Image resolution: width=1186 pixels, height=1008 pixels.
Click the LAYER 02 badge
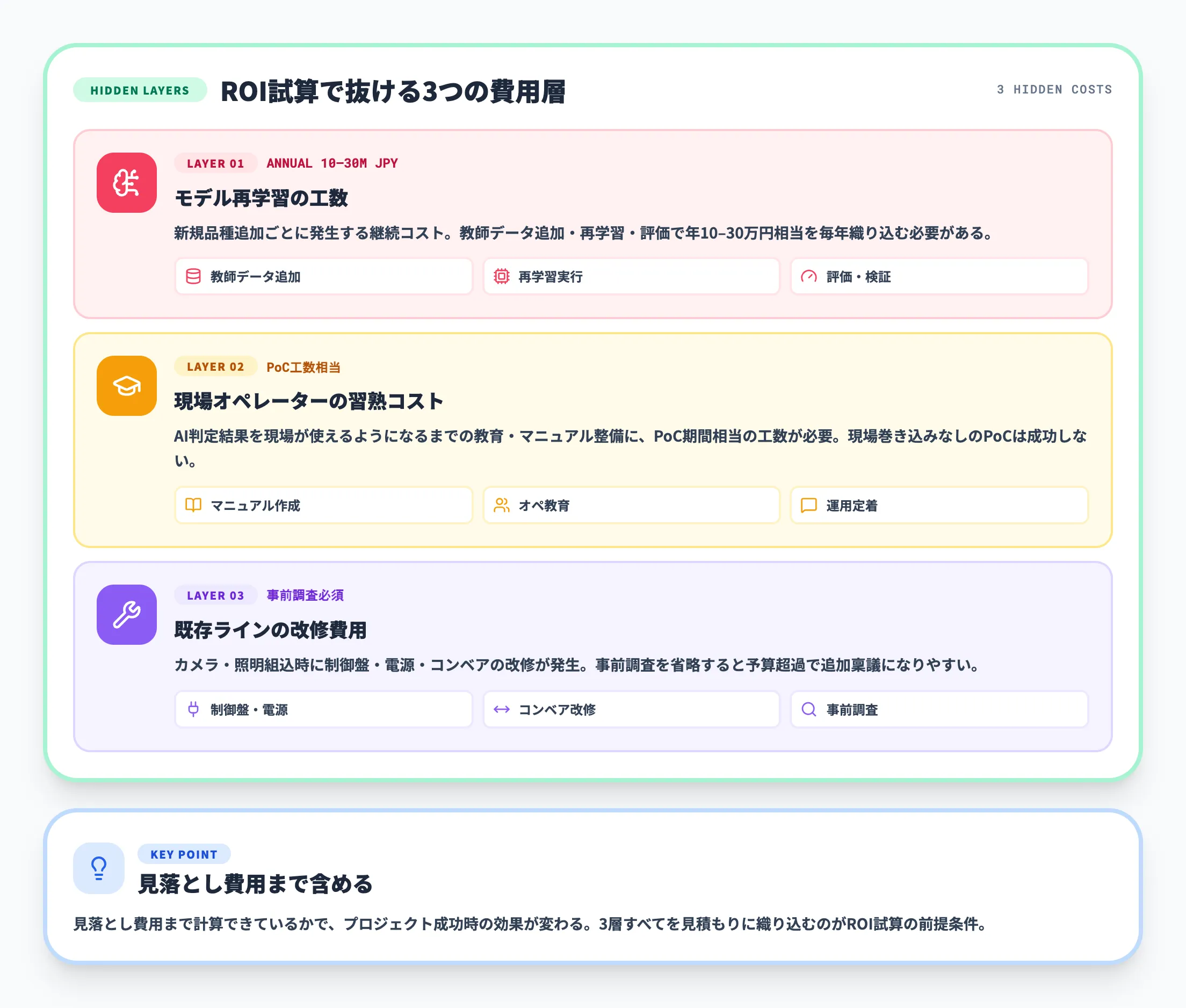215,366
